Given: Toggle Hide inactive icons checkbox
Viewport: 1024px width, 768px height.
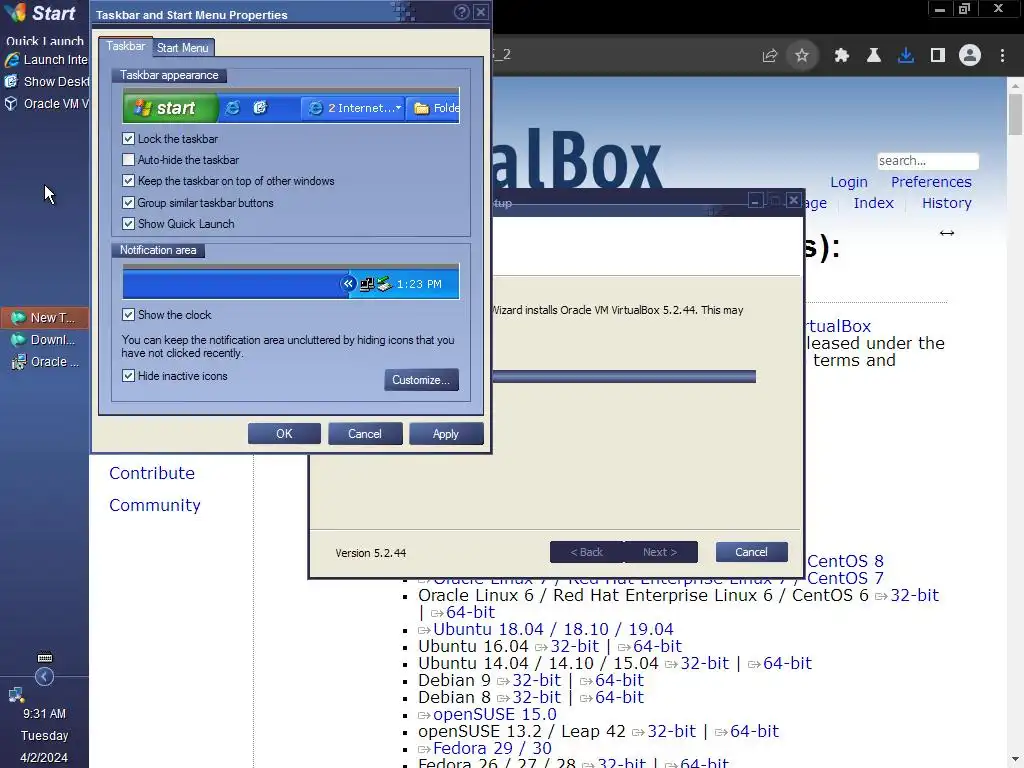Looking at the screenshot, I should click(129, 376).
